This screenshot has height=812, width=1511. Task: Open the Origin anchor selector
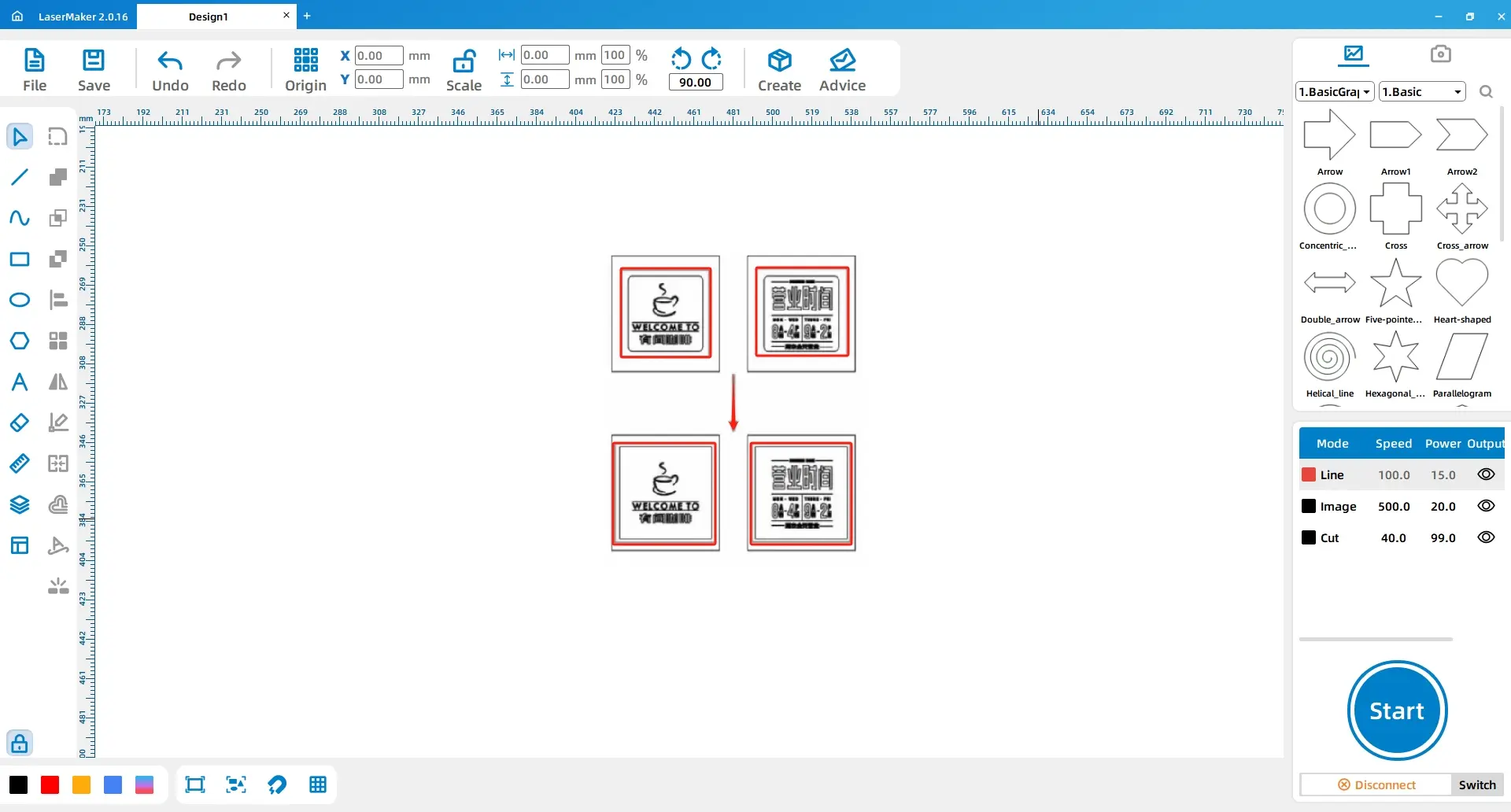(x=305, y=69)
